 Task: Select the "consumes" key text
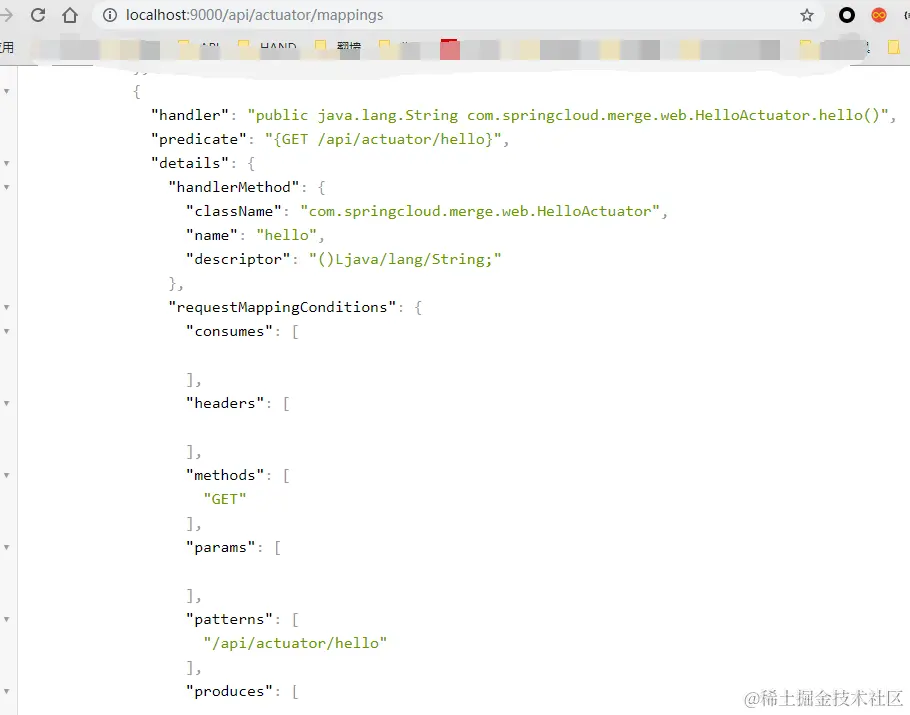click(x=229, y=331)
